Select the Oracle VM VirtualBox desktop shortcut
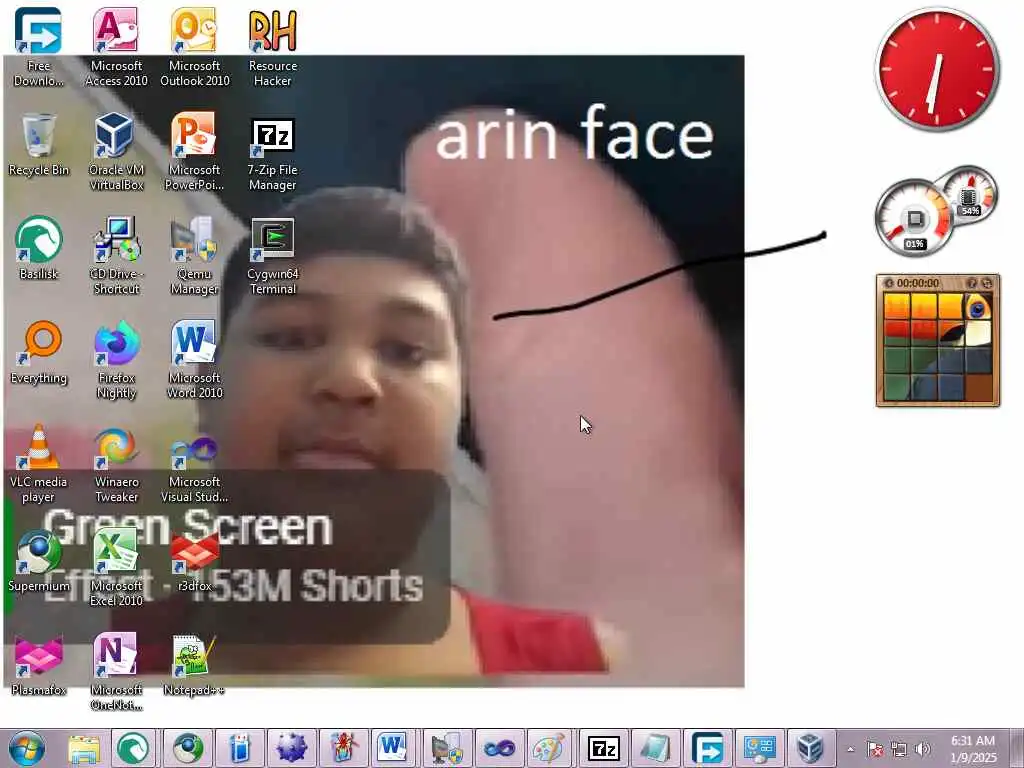Image resolution: width=1024 pixels, height=768 pixels. click(x=116, y=151)
